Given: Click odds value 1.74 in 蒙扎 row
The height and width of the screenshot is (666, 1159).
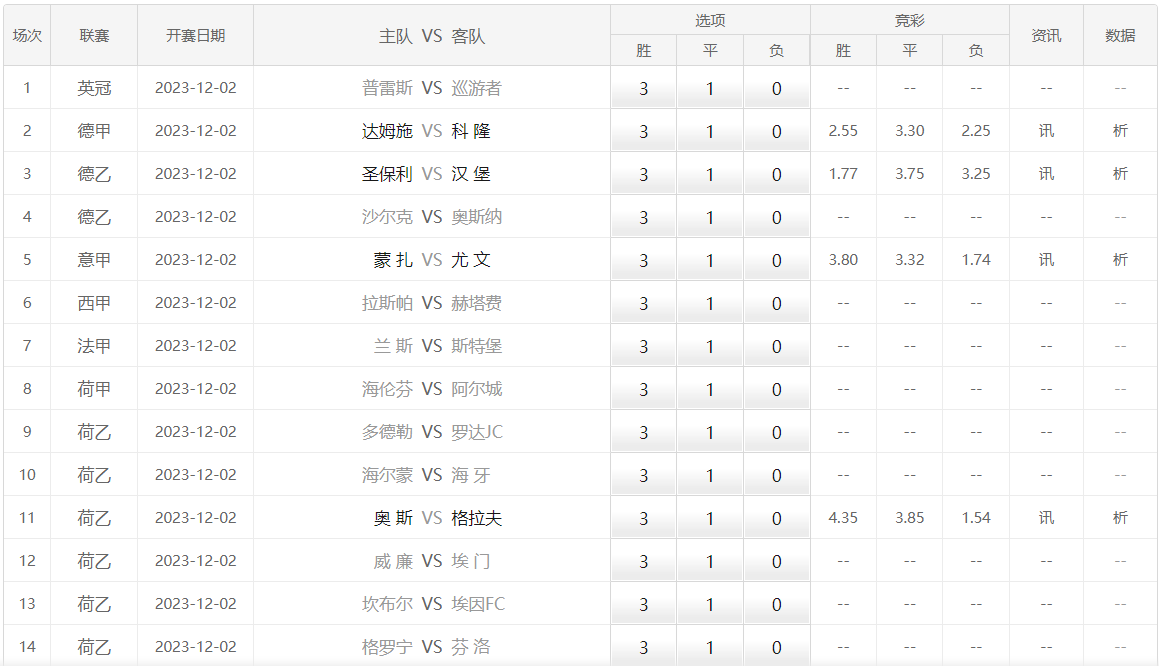Looking at the screenshot, I should (976, 259).
